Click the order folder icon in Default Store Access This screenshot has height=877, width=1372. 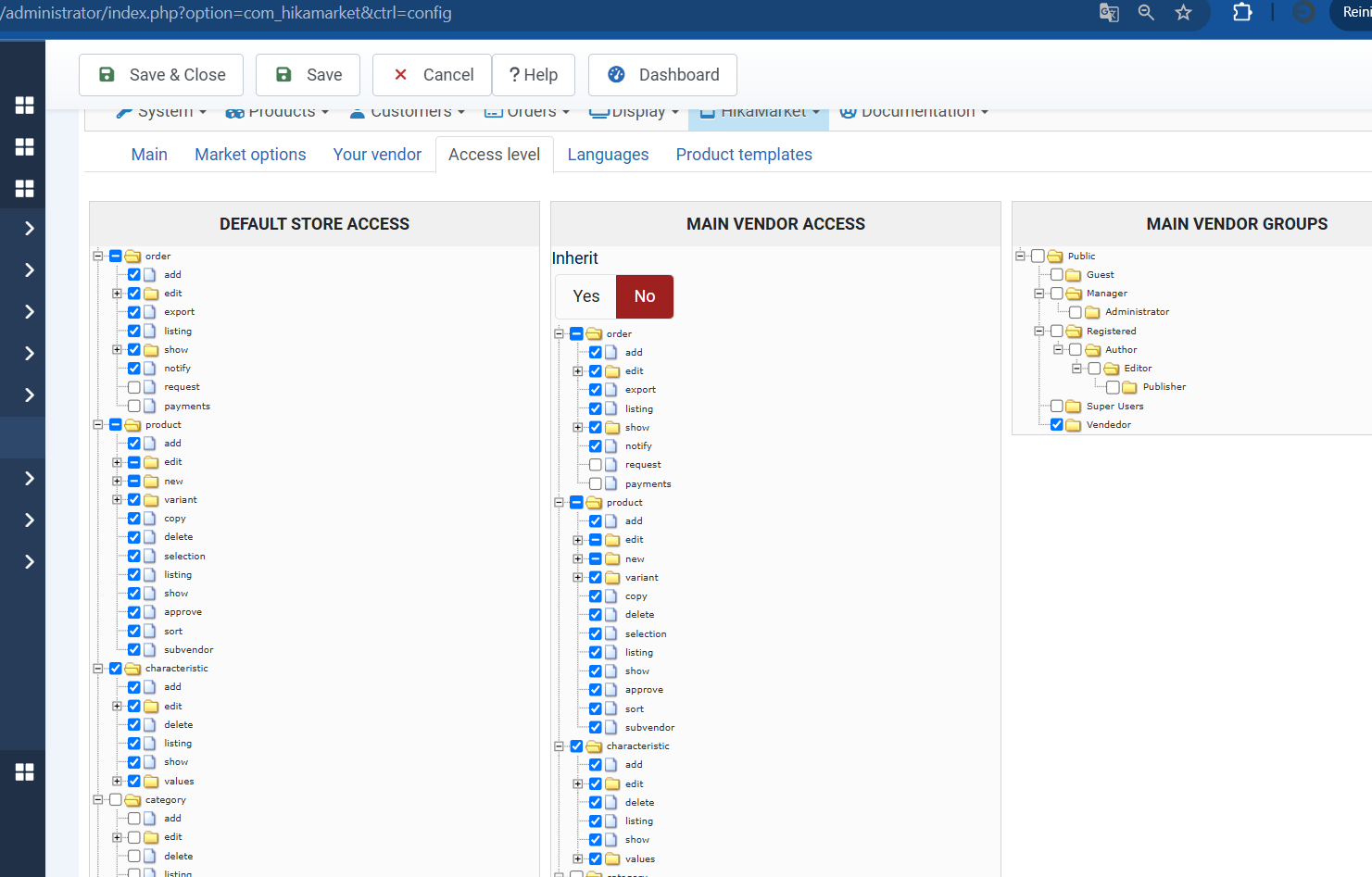[x=132, y=257]
